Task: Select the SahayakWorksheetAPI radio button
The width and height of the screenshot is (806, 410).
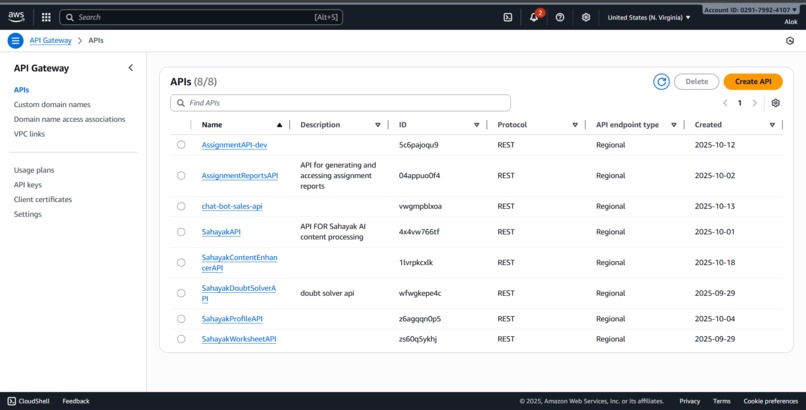Action: point(181,339)
